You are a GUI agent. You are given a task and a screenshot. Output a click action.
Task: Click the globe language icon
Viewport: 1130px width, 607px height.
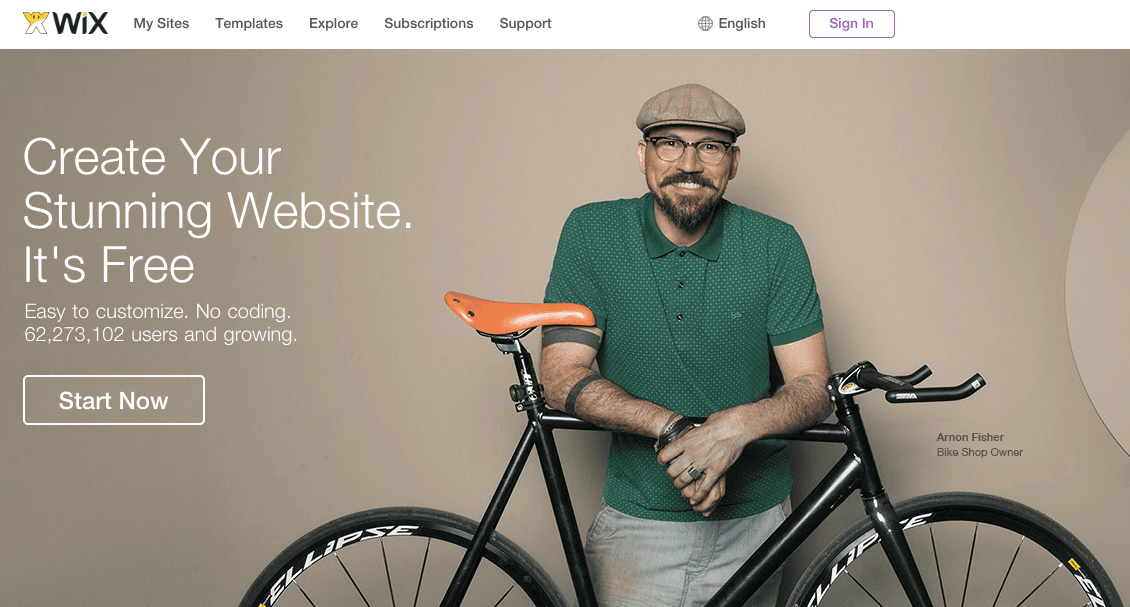pos(705,24)
